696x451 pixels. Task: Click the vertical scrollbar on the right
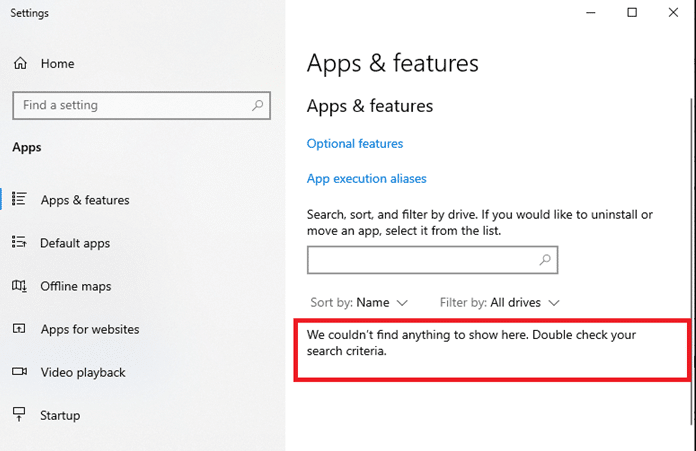(x=690, y=200)
